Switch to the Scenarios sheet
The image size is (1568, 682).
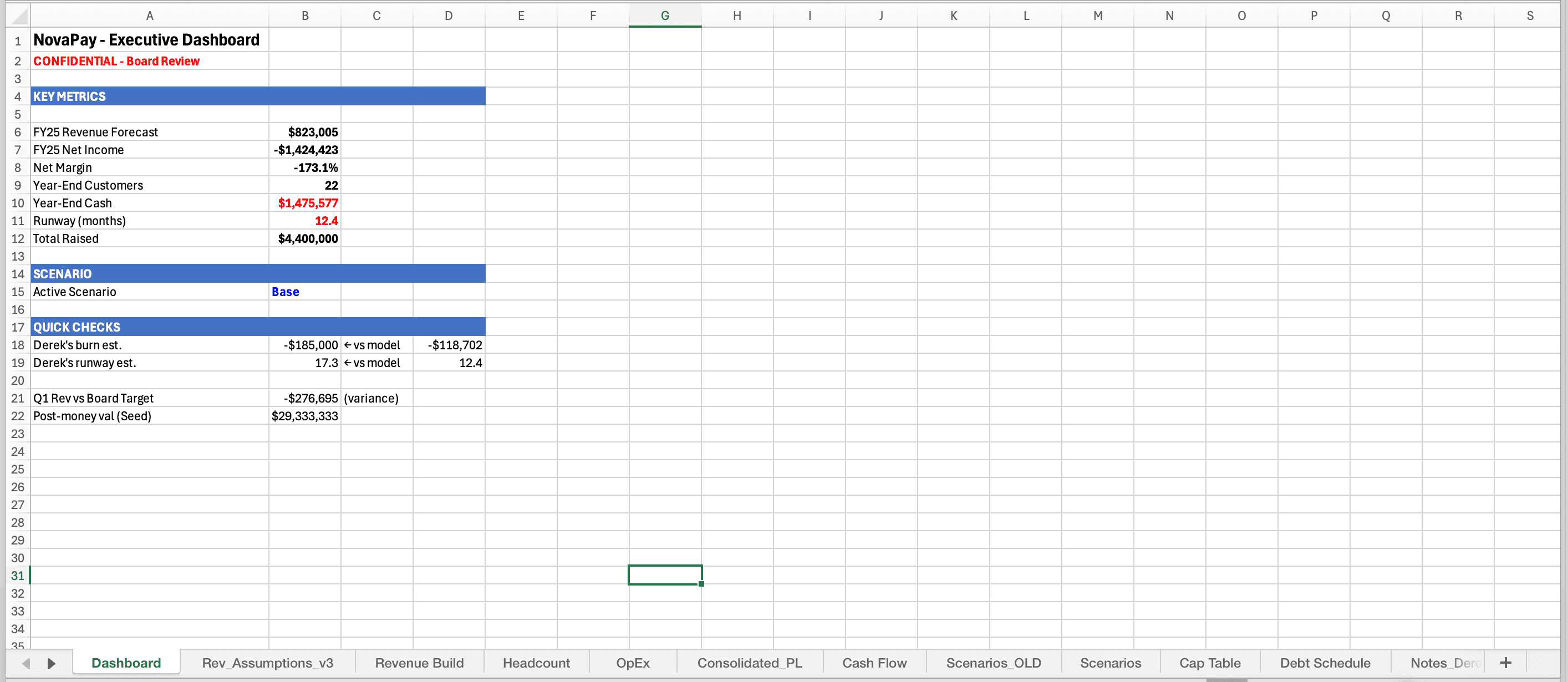(1110, 663)
